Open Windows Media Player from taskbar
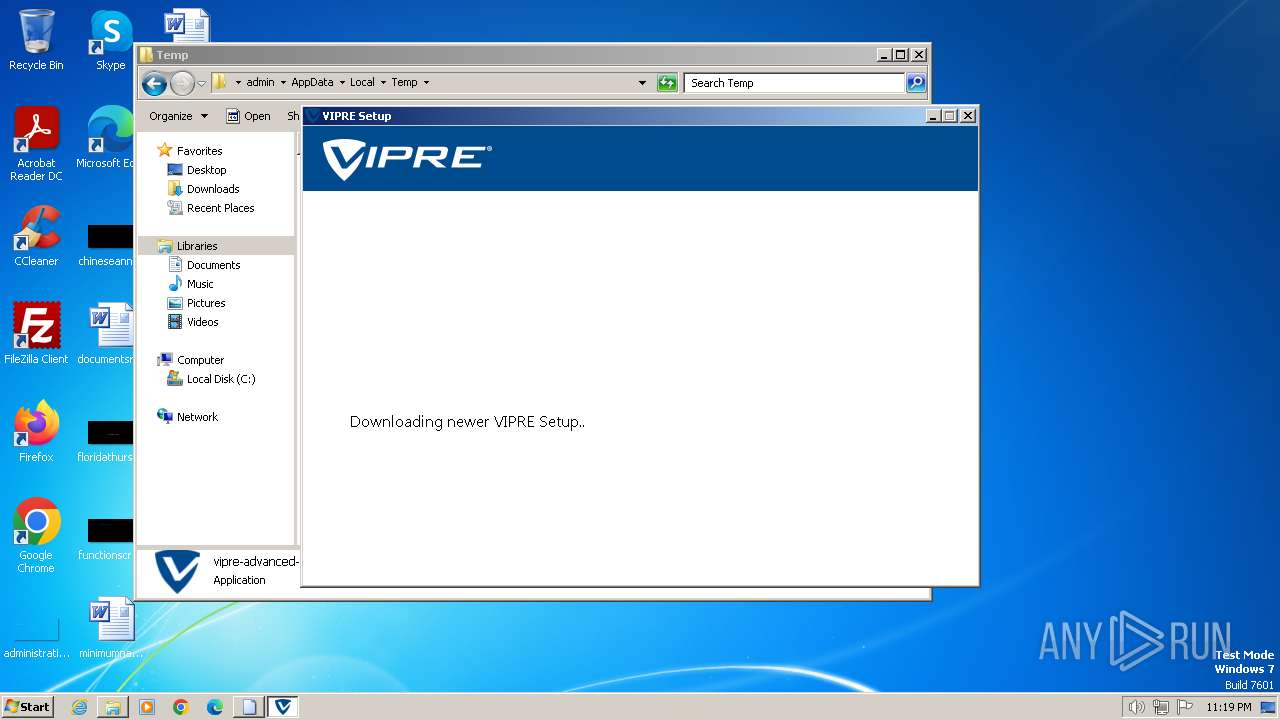 [x=147, y=707]
